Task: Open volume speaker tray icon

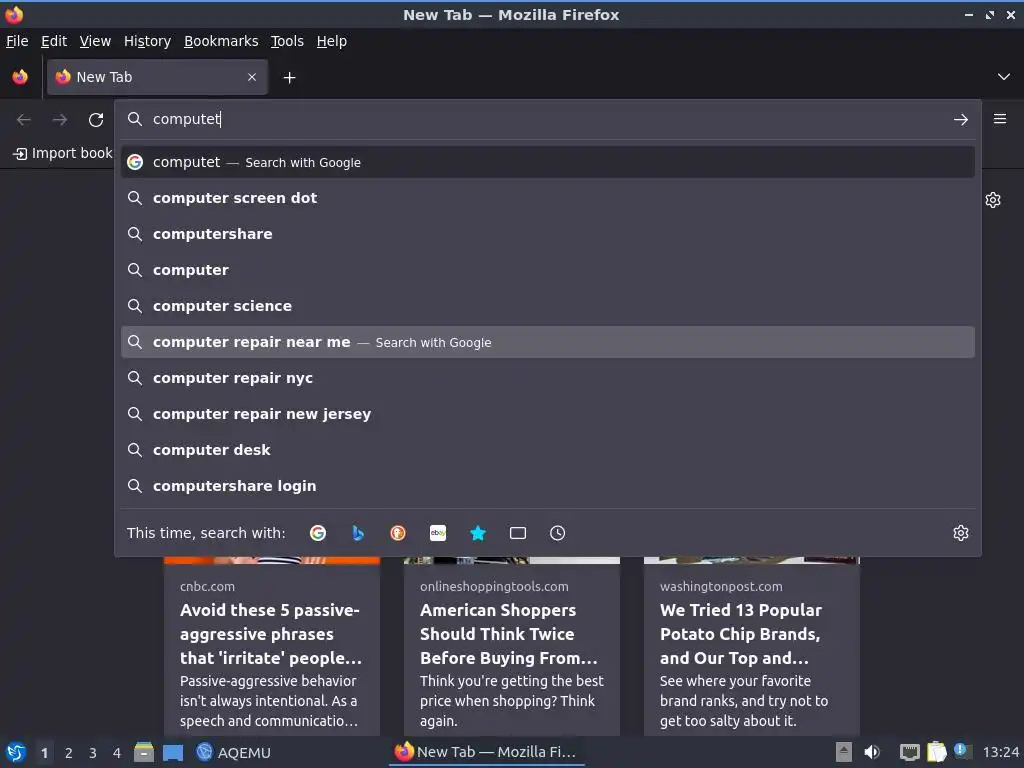Action: point(872,752)
